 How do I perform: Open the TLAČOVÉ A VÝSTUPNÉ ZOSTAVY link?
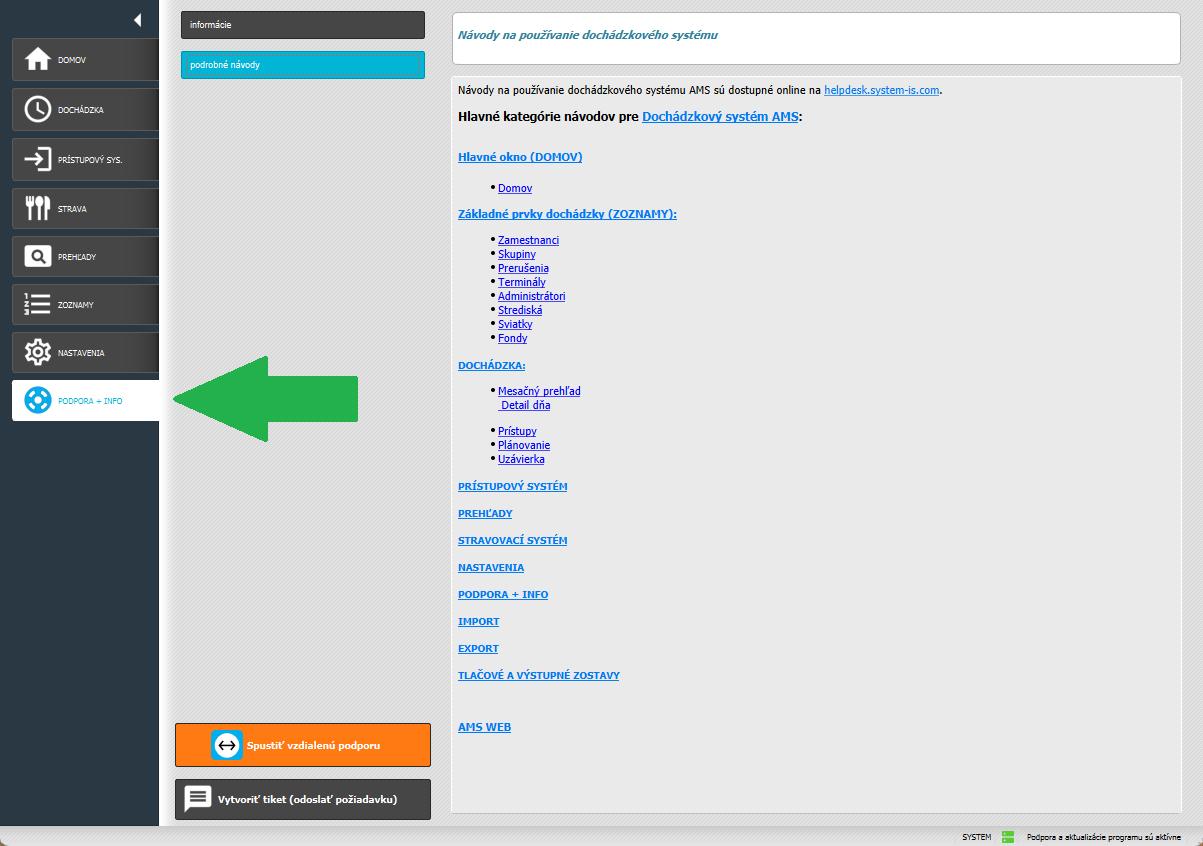(x=538, y=676)
